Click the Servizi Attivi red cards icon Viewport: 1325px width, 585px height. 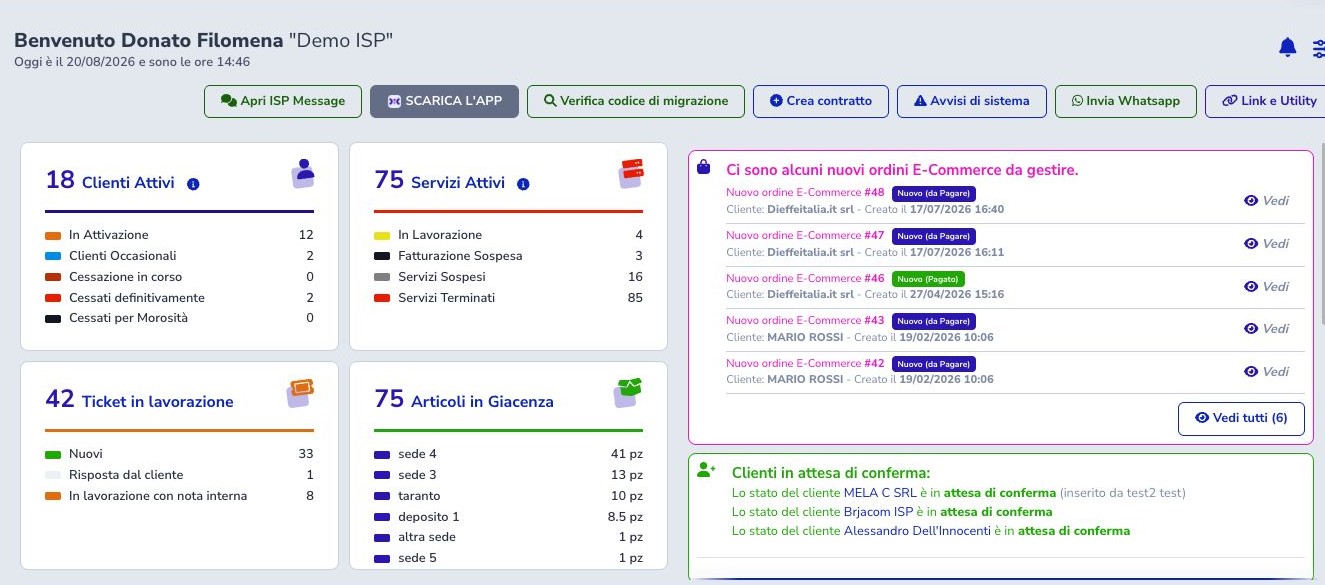point(630,173)
